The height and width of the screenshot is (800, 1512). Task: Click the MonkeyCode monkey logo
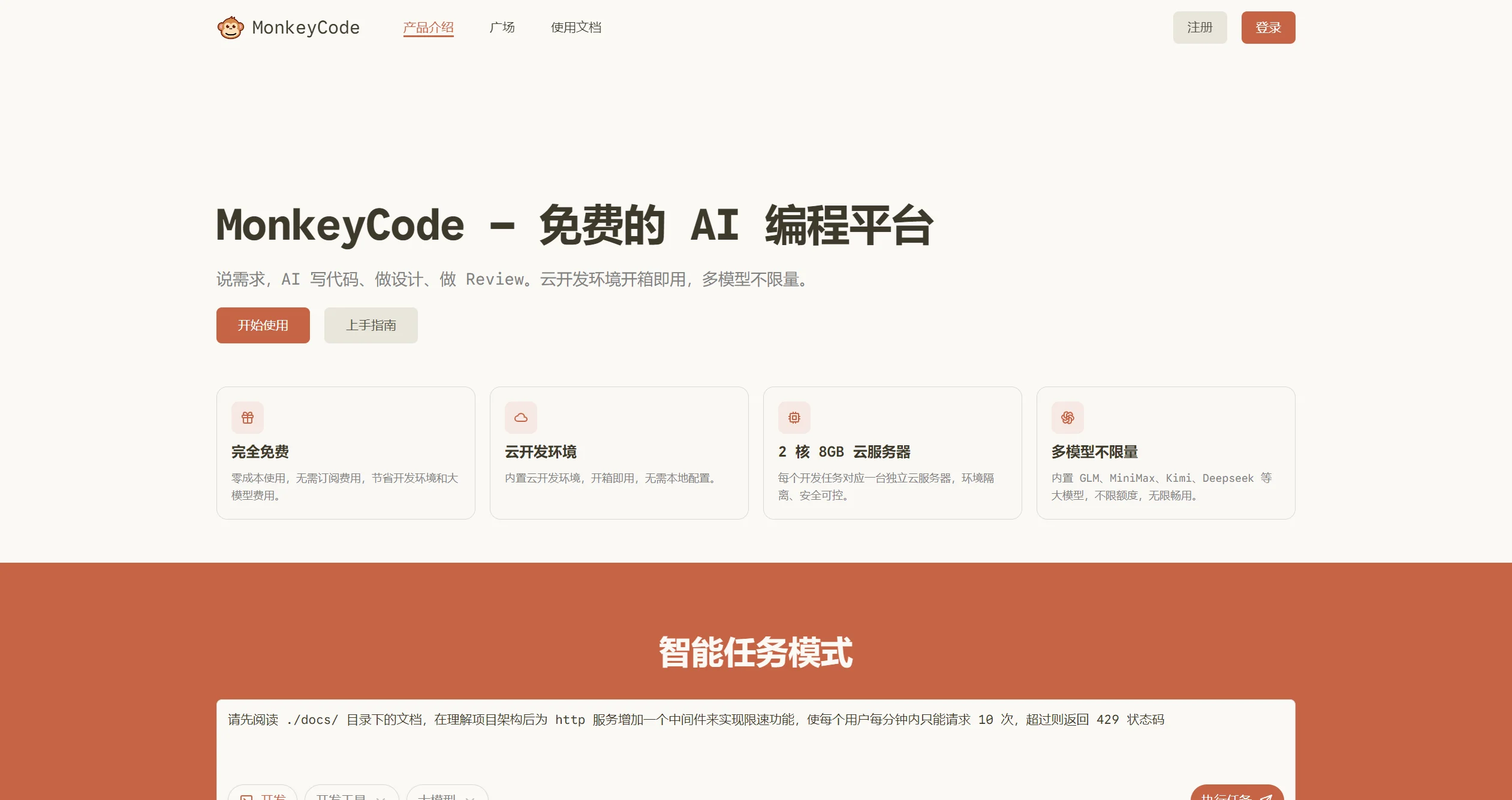click(231, 27)
